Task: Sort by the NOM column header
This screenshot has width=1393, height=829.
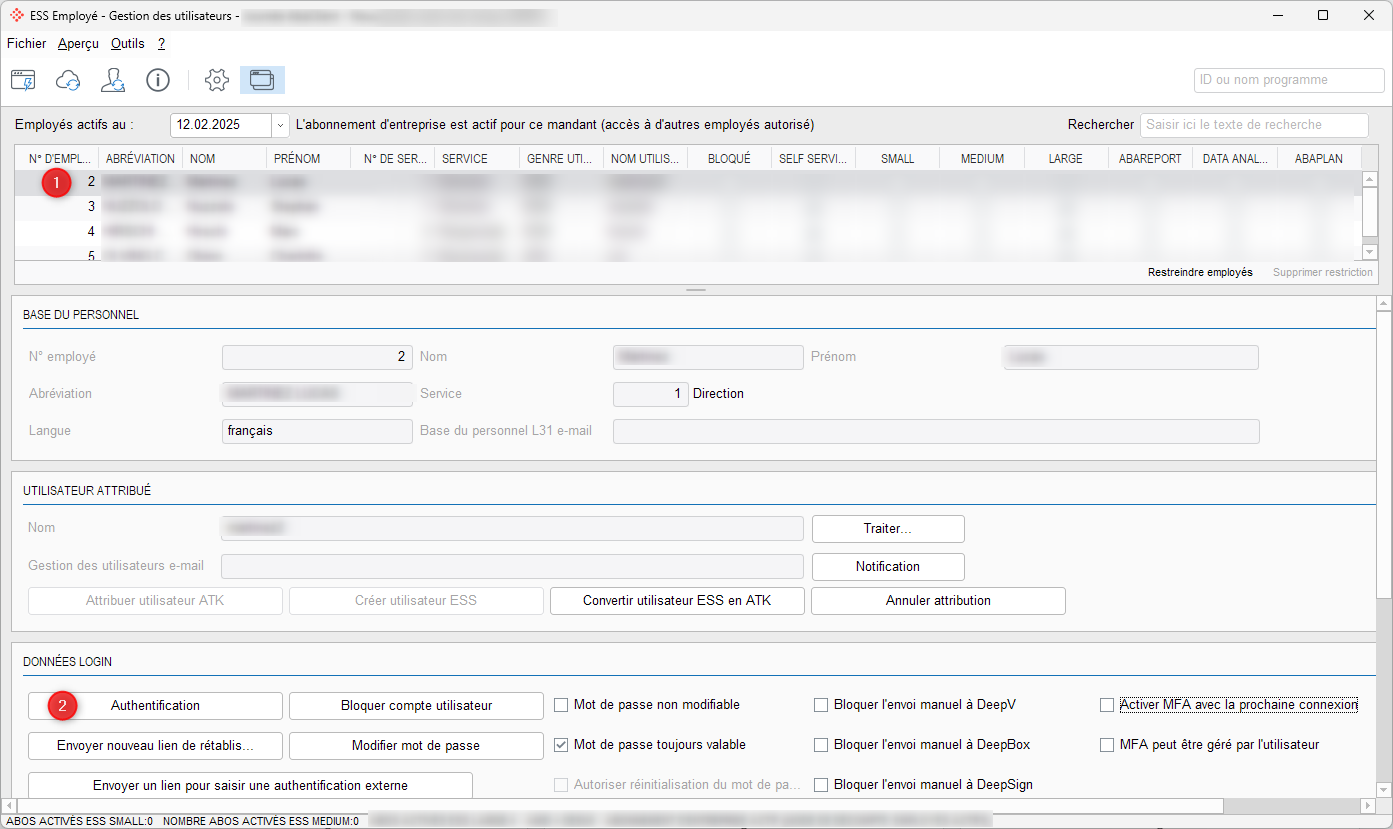Action: tap(224, 158)
